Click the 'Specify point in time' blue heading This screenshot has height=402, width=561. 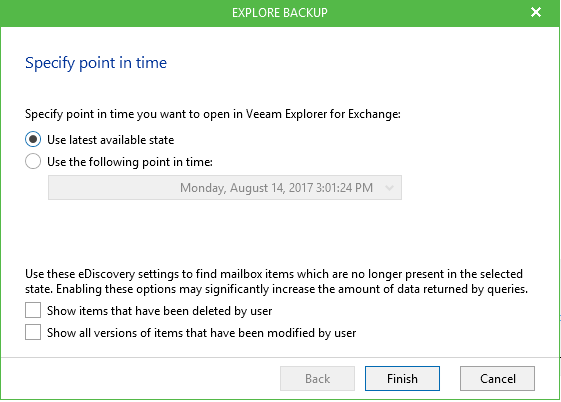[x=96, y=63]
